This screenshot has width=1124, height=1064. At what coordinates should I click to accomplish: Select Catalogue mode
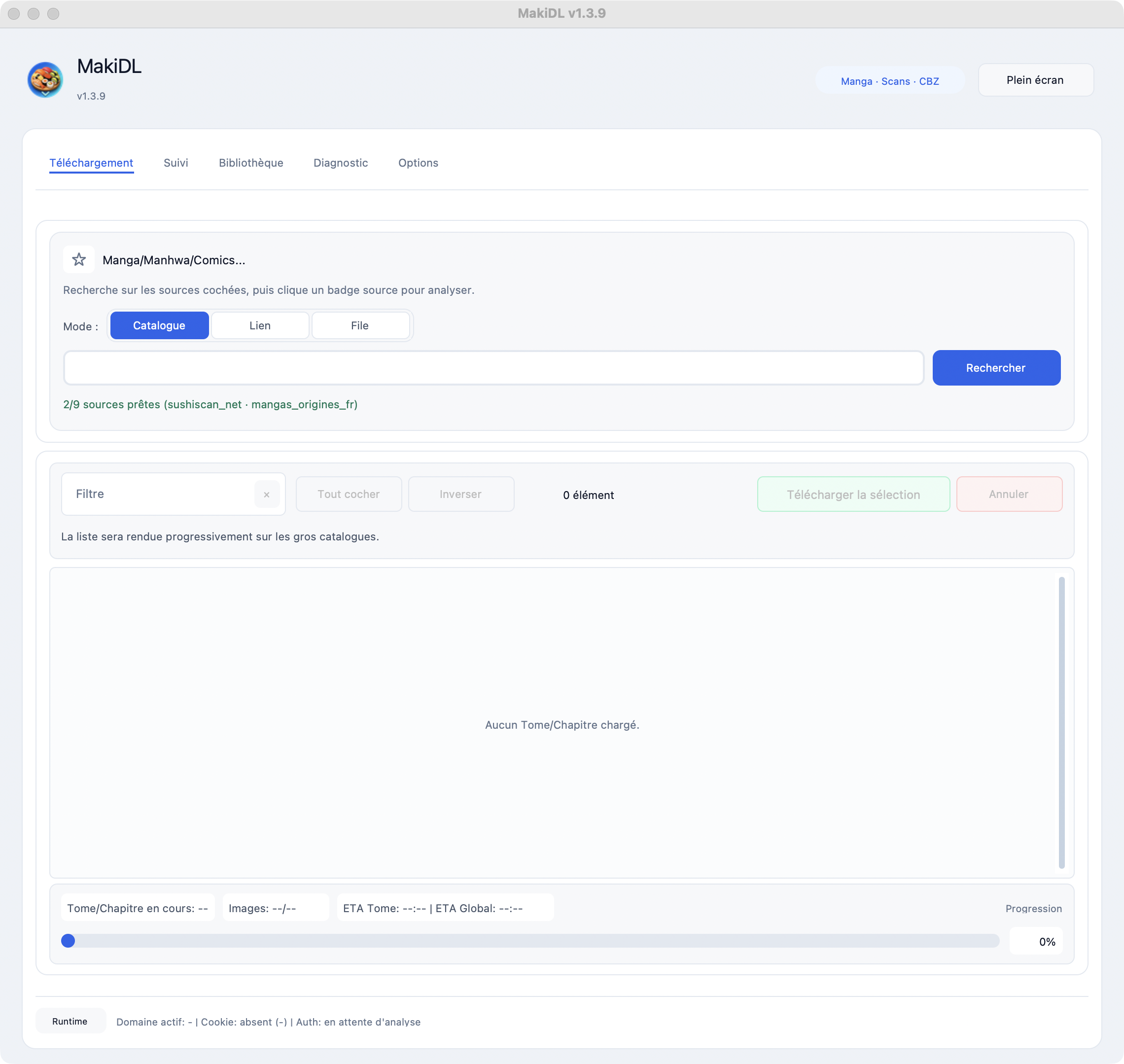tap(159, 325)
